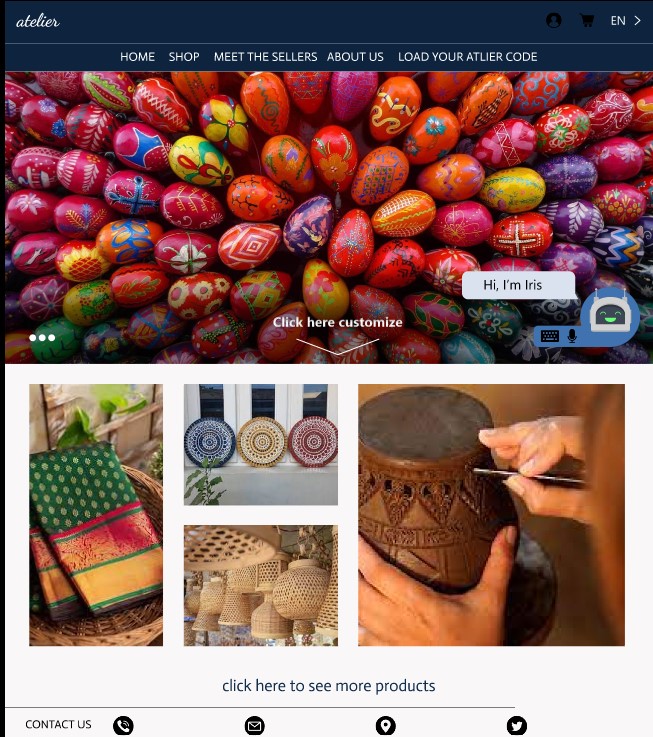Image resolution: width=653 pixels, height=737 pixels.
Task: Click the 'Click here customize' text
Action: pos(338,322)
